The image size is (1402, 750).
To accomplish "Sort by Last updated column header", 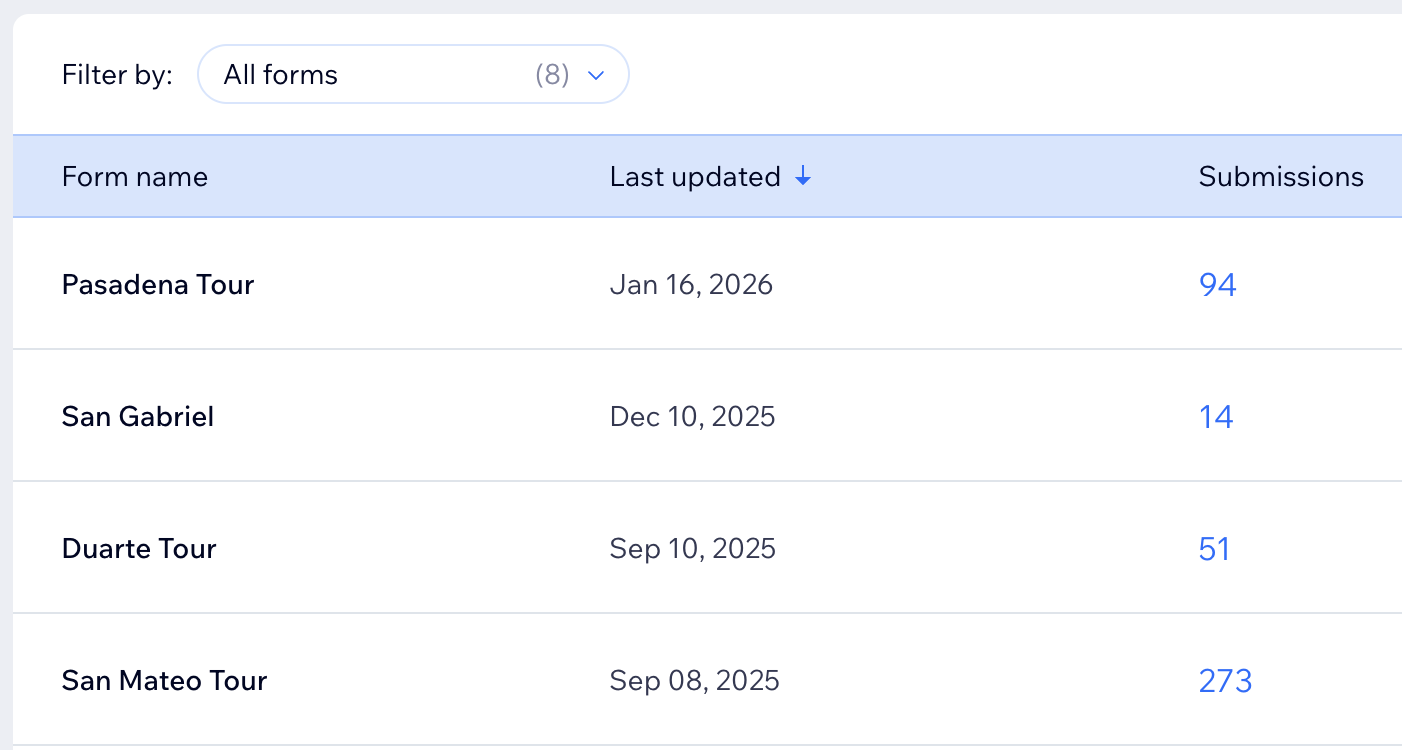I will [695, 177].
